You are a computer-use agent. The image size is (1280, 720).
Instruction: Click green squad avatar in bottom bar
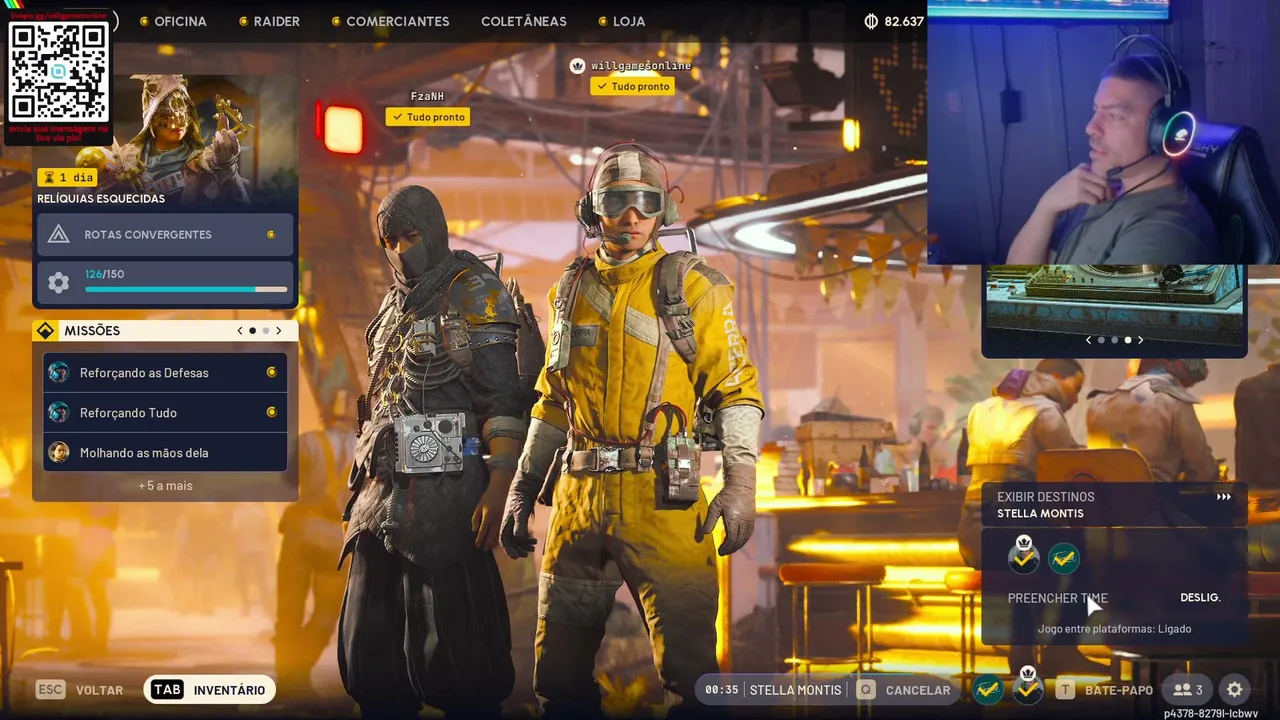(x=988, y=690)
